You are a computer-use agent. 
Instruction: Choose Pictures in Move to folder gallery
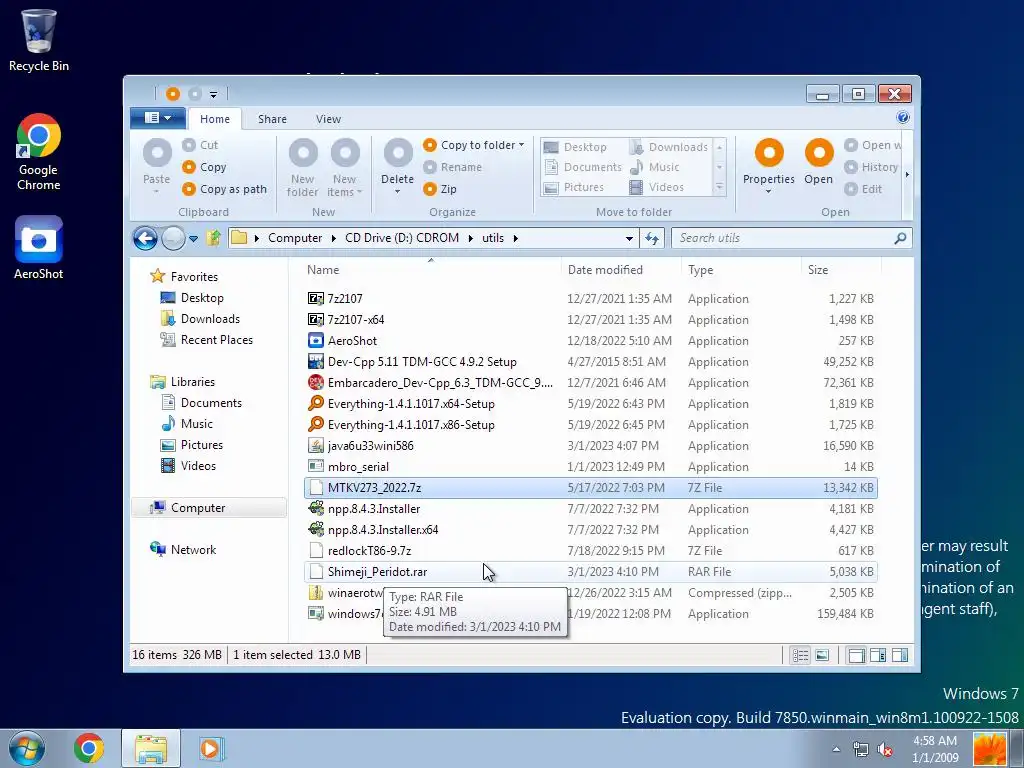point(574,187)
